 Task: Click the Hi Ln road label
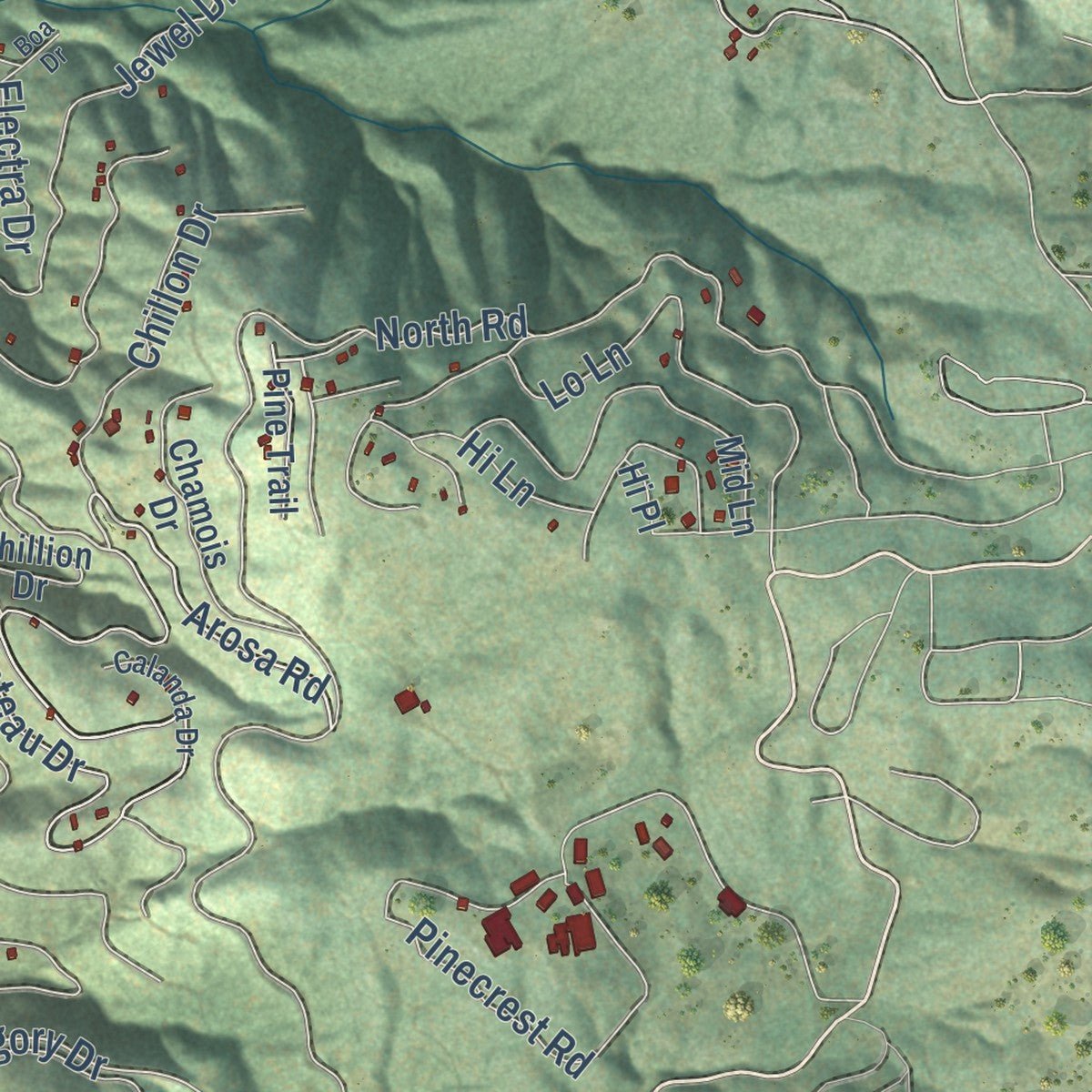[x=496, y=469]
